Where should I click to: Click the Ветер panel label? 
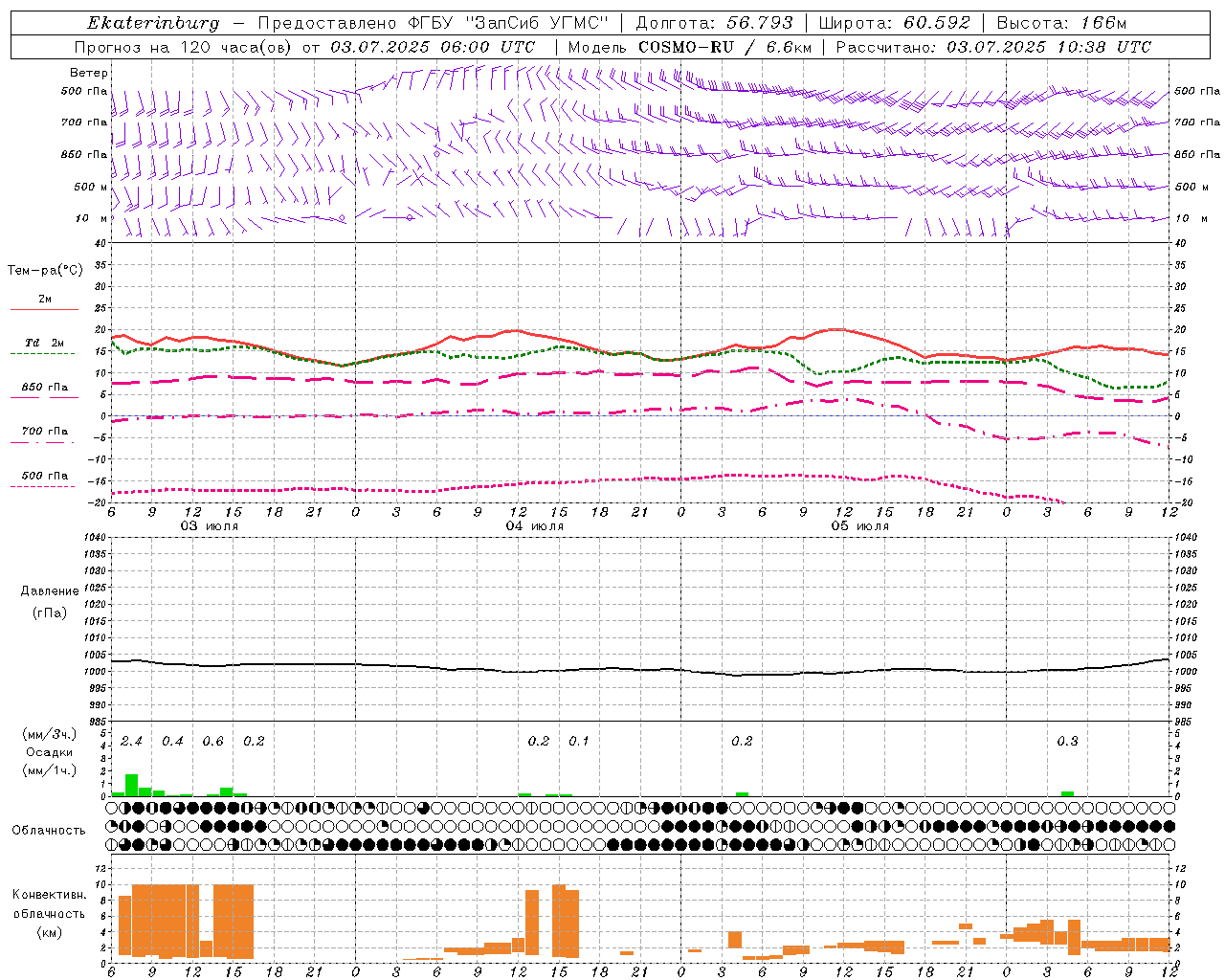pyautogui.click(x=88, y=73)
